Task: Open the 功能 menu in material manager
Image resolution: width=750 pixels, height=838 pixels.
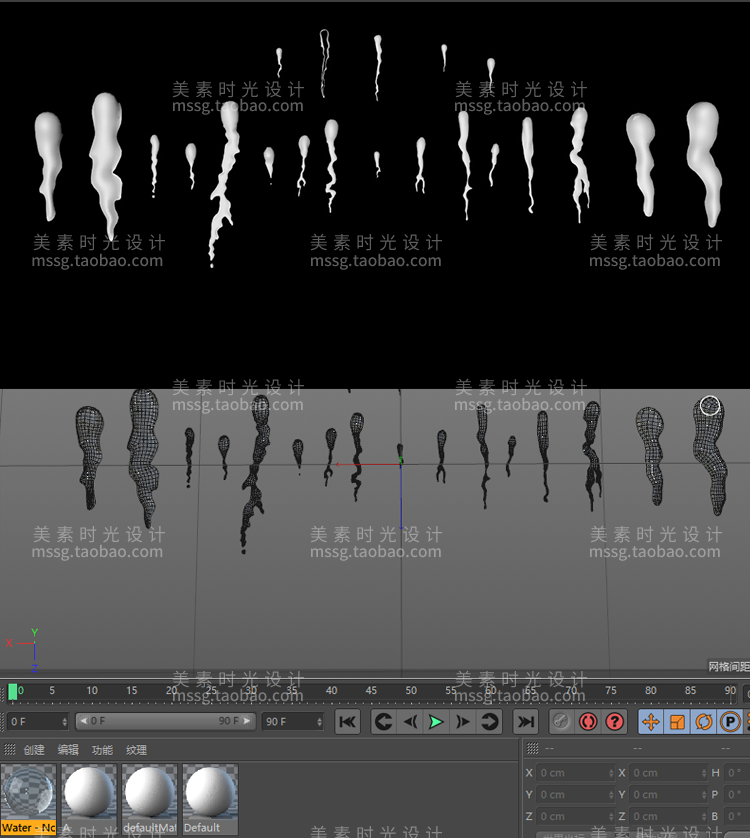Action: click(102, 750)
